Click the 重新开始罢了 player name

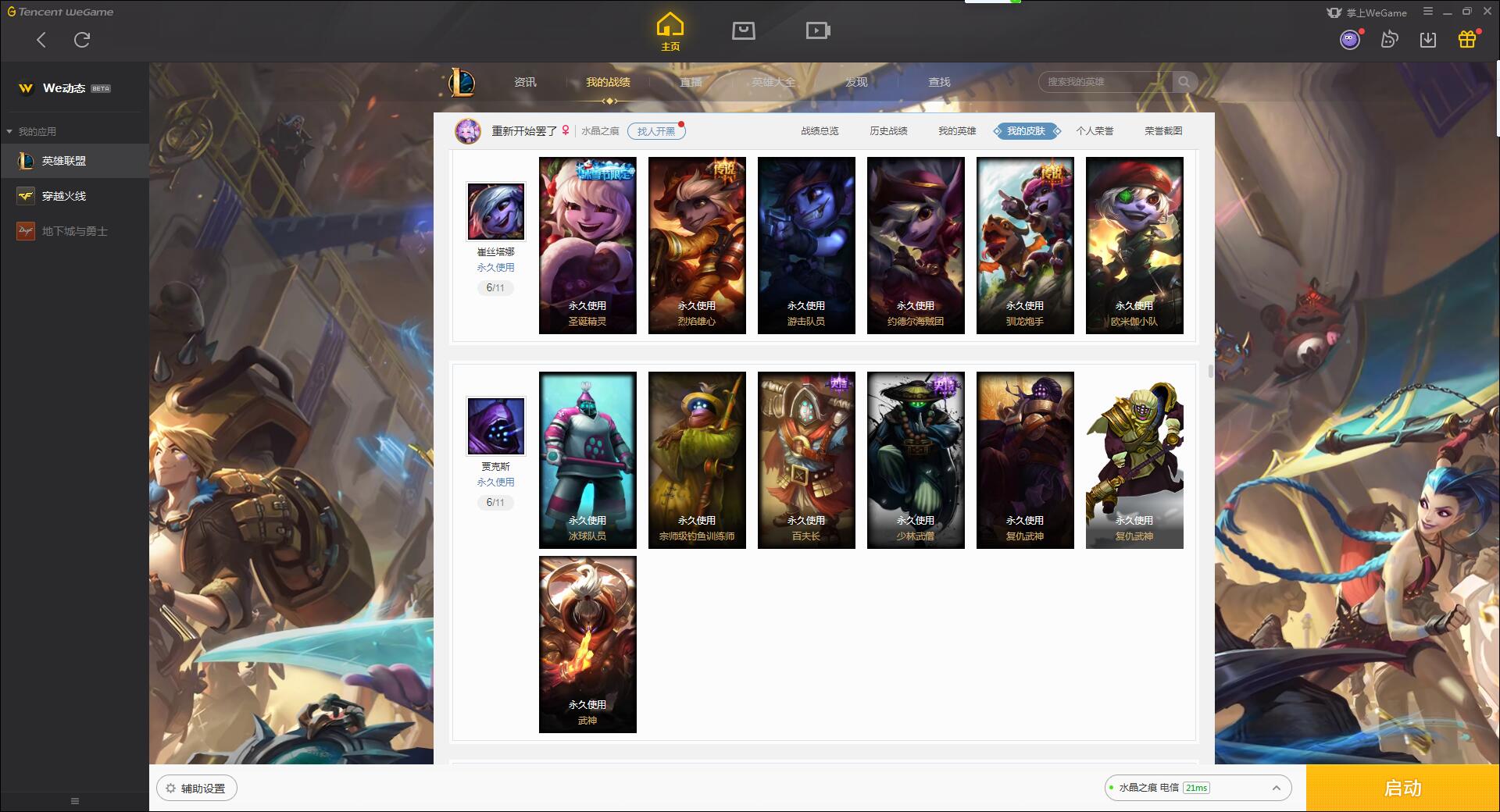click(524, 131)
